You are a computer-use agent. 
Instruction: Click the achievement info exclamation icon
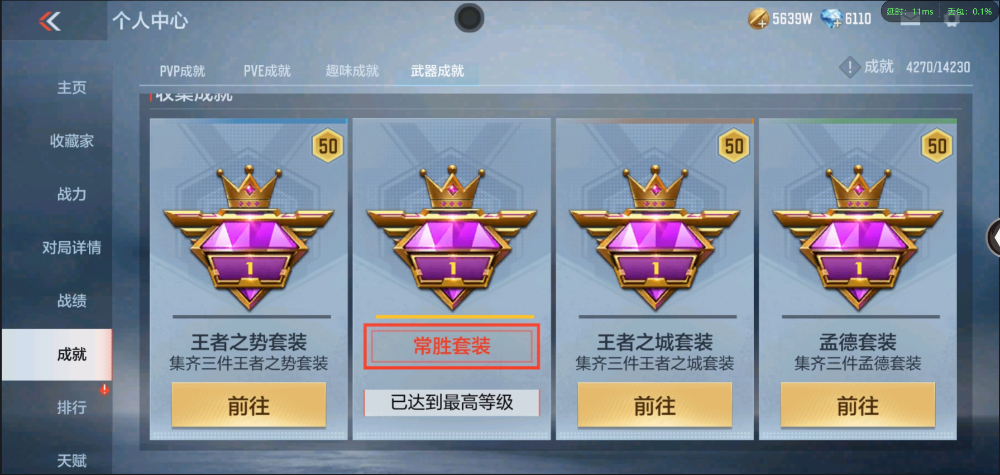click(849, 67)
